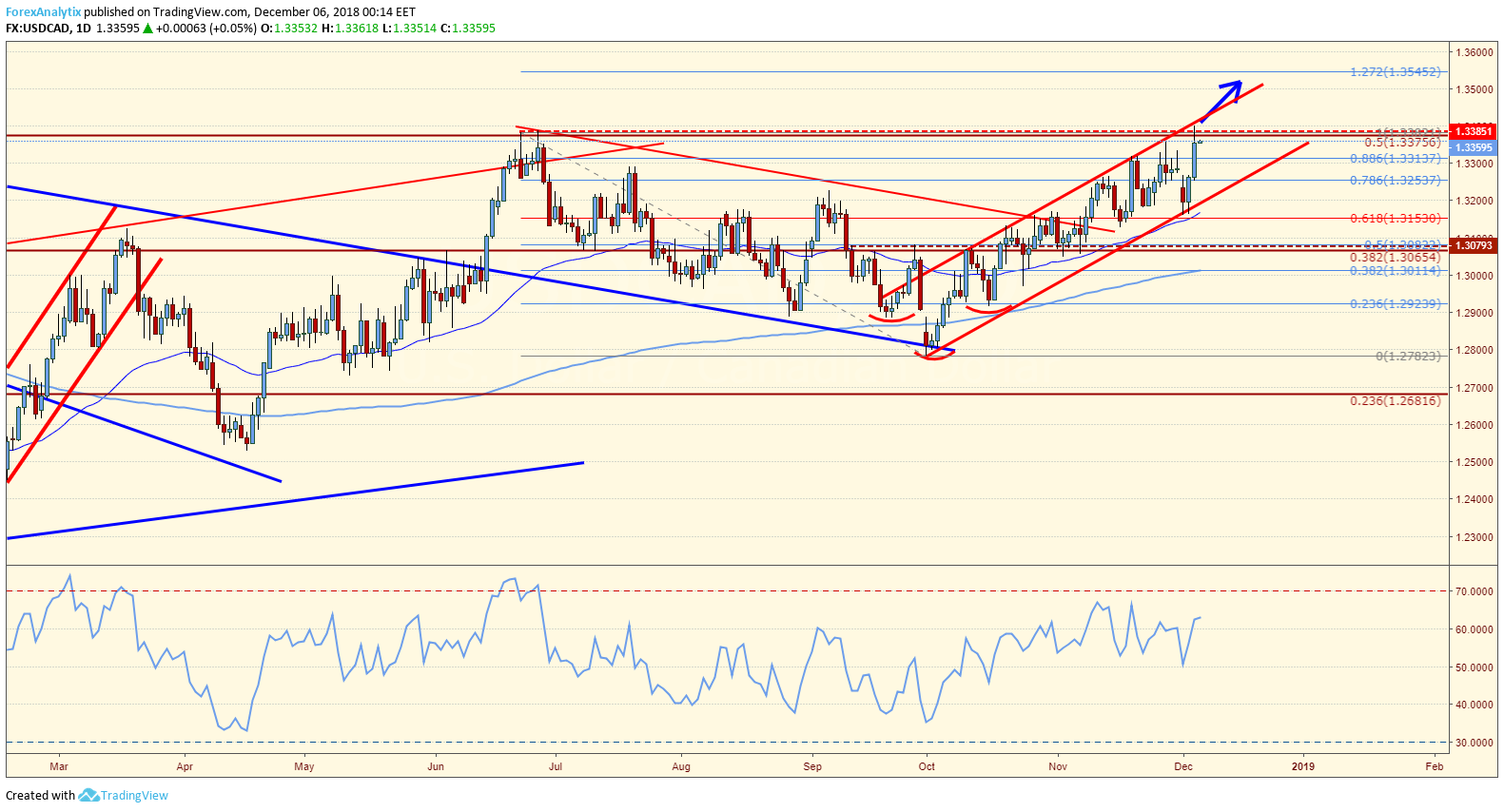The width and height of the screenshot is (1504, 812).
Task: Click the Mar label on time axis
Action: point(59,766)
